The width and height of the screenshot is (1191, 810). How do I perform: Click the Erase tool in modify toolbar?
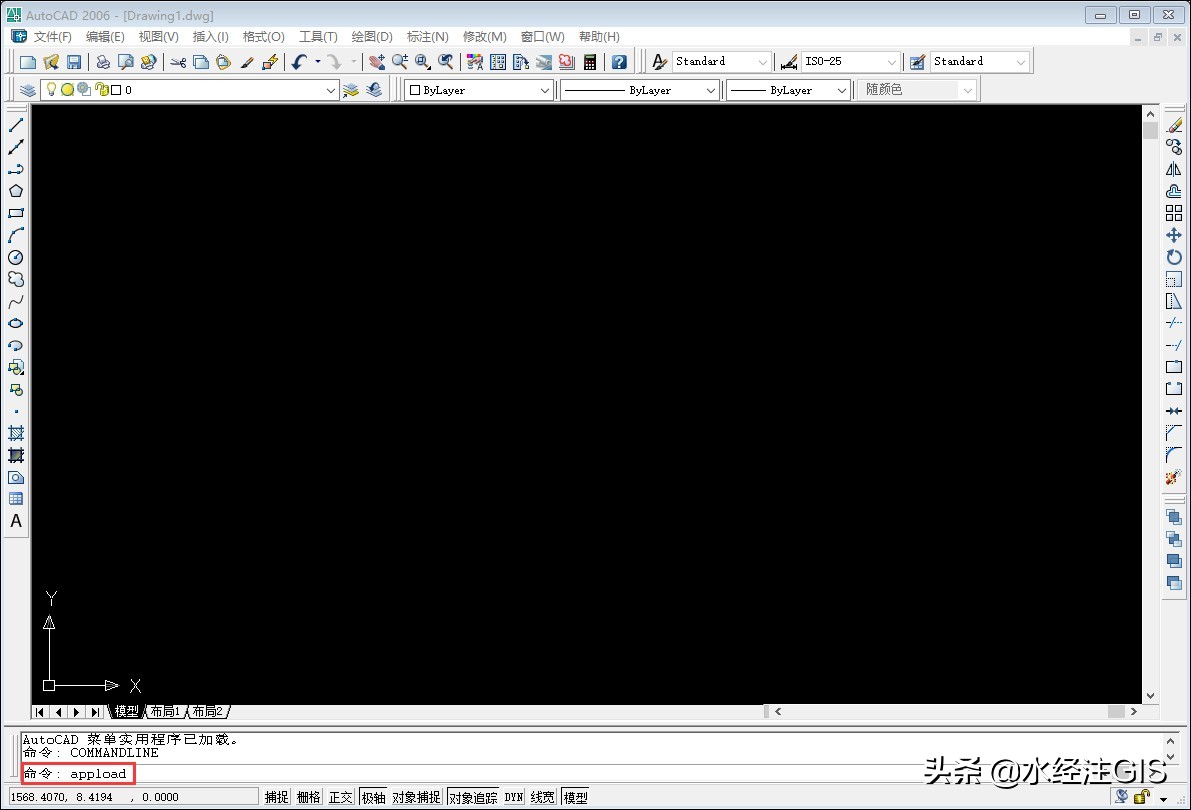[x=1174, y=125]
